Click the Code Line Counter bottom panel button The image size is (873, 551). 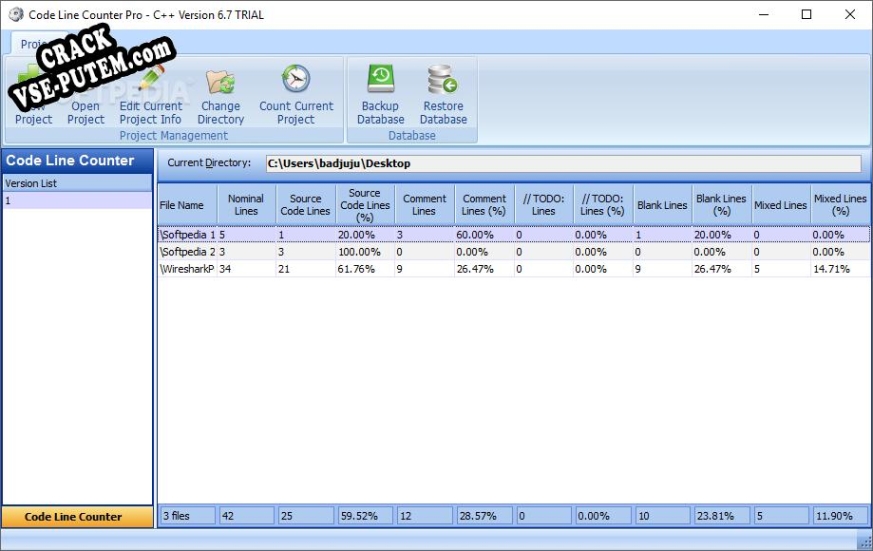(x=77, y=516)
